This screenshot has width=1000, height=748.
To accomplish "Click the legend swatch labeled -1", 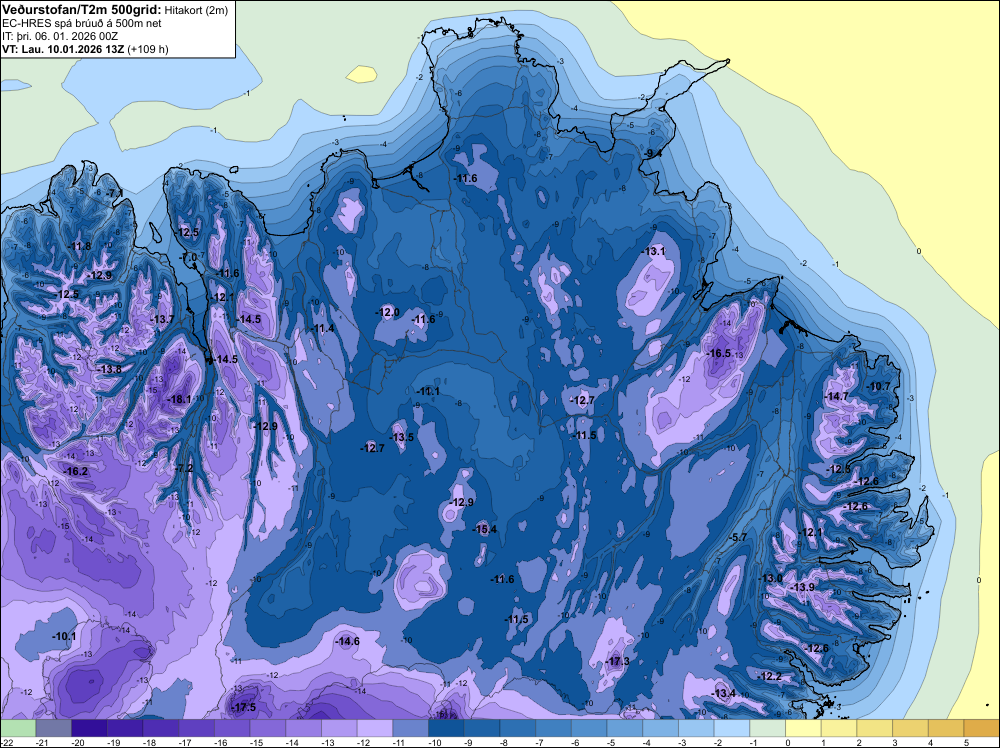I will coord(768,728).
